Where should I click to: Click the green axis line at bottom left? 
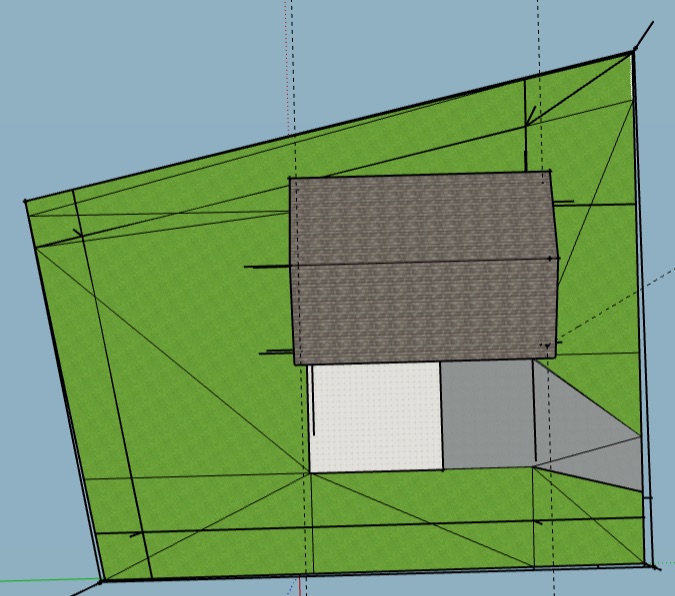point(40,580)
